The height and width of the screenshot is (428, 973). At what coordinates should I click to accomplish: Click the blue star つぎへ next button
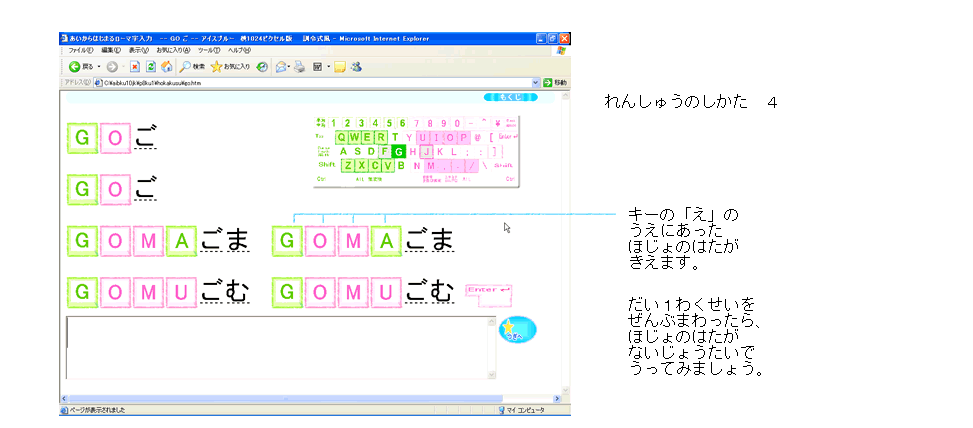[x=516, y=331]
